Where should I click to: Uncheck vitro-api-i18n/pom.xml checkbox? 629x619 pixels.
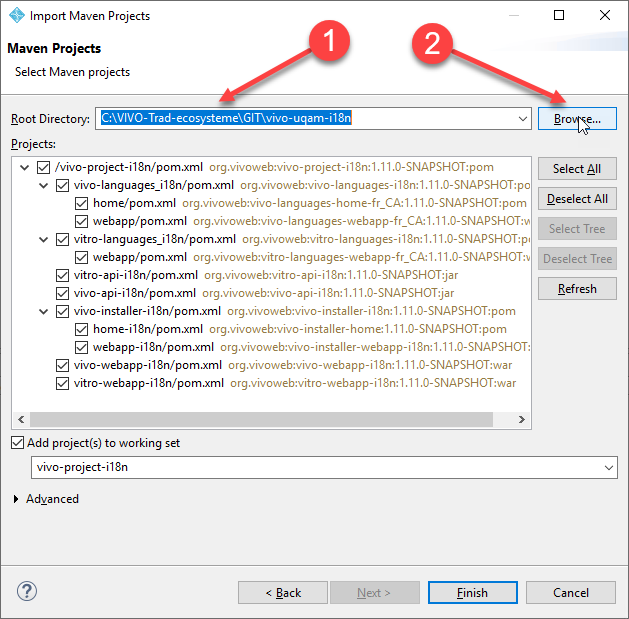click(x=62, y=275)
